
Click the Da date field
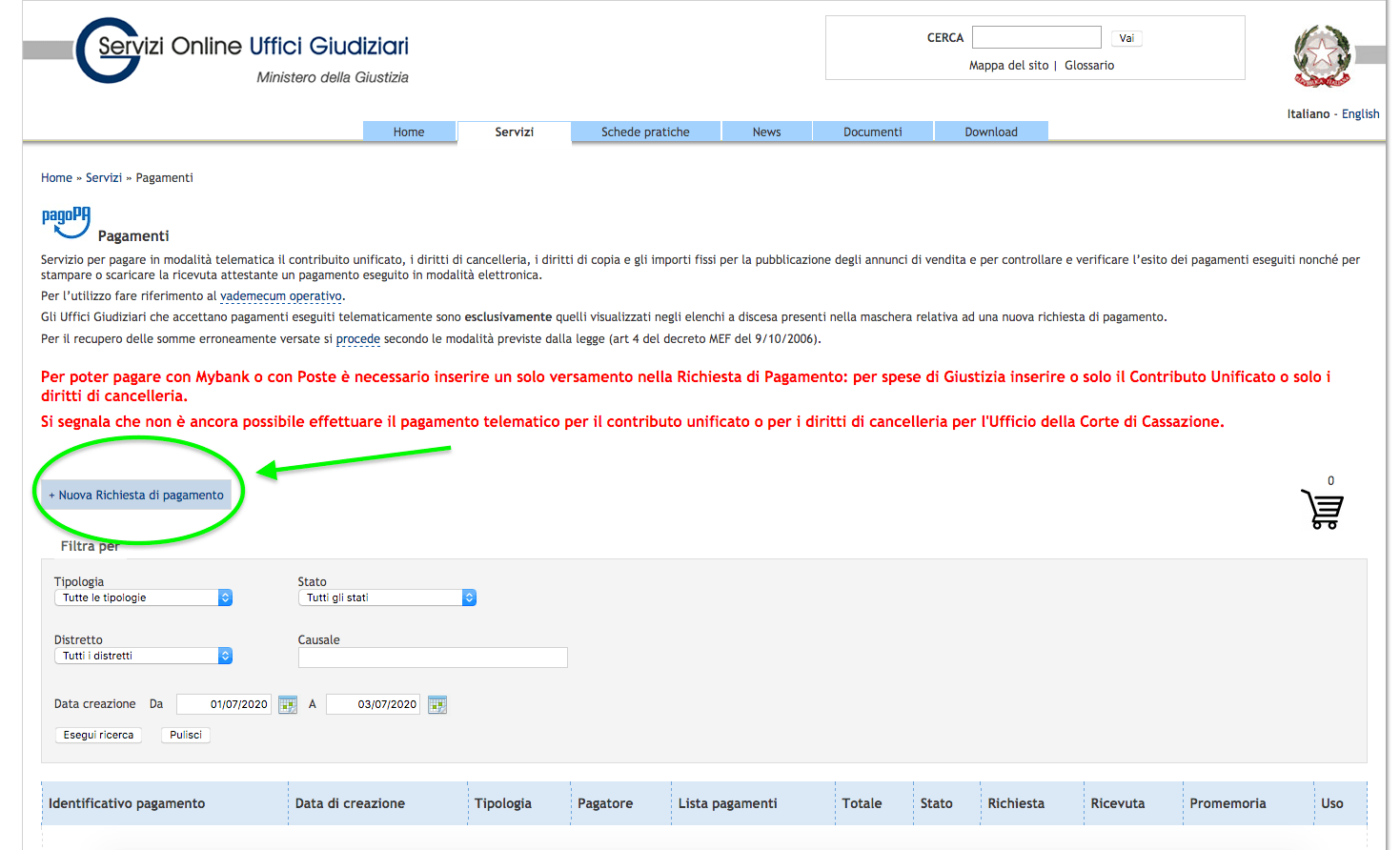click(224, 704)
